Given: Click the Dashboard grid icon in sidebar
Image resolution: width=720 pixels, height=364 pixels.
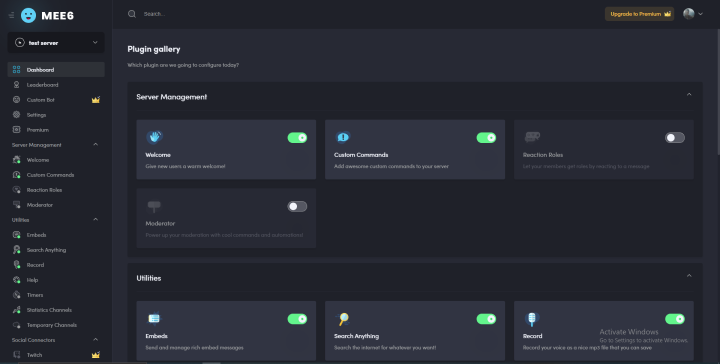Looking at the screenshot, I should click(x=17, y=69).
